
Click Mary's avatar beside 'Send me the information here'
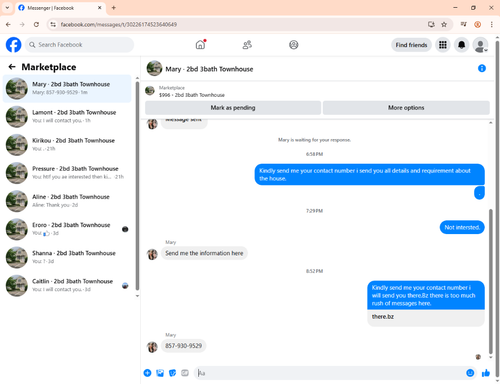tap(152, 254)
